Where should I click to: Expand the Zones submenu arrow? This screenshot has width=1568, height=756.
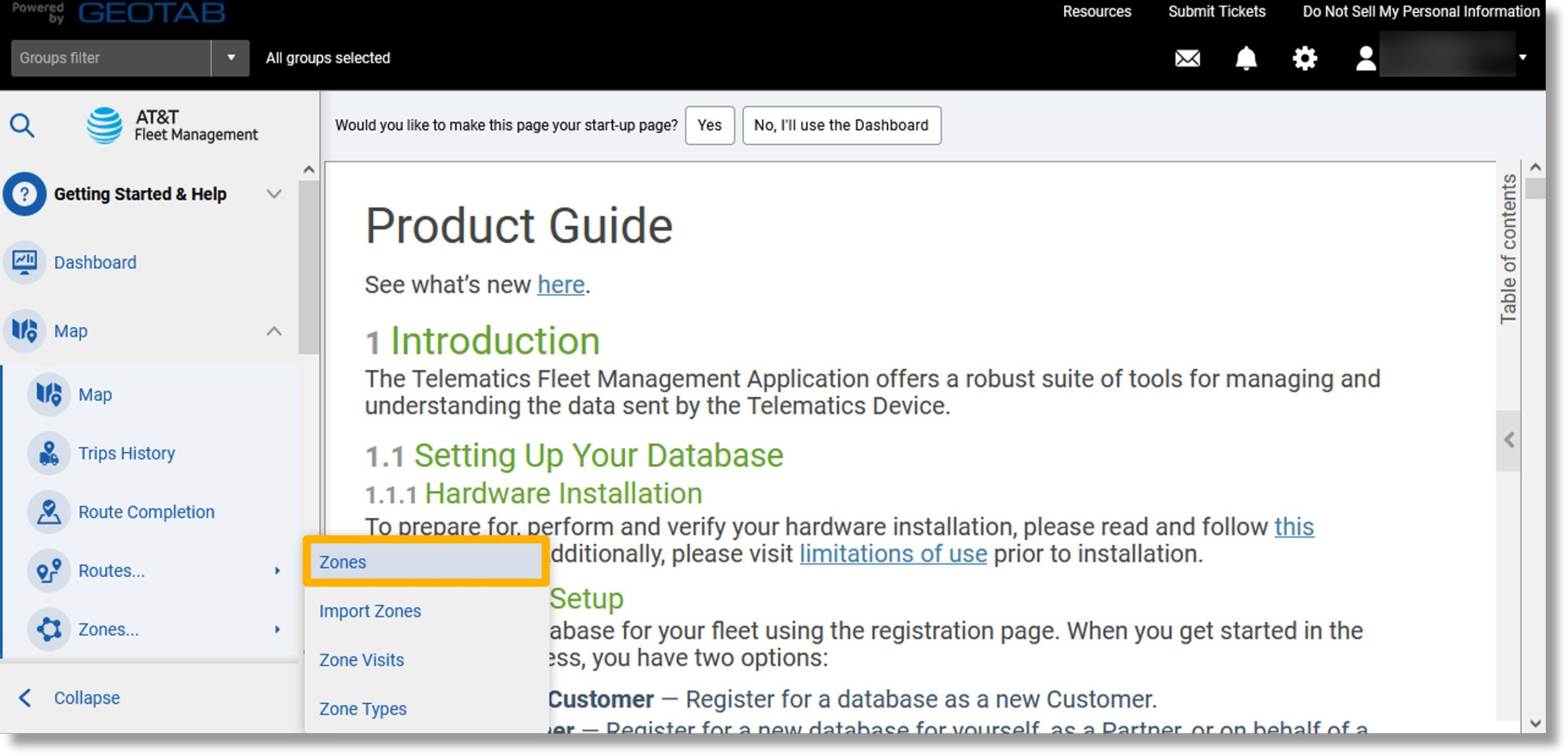coord(277,629)
